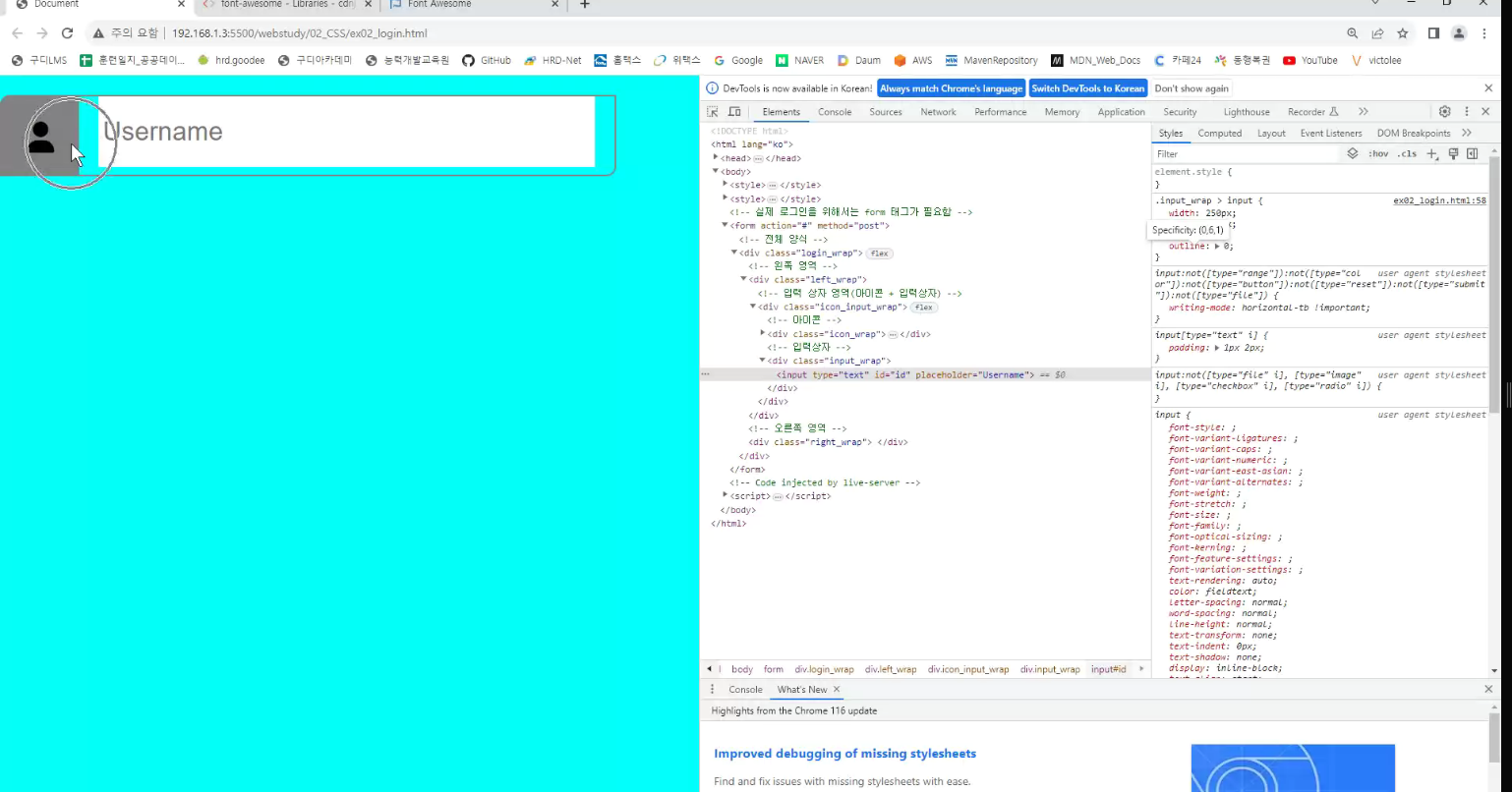Select the div right_wrap tree row
This screenshot has height=792, width=1512.
828,442
